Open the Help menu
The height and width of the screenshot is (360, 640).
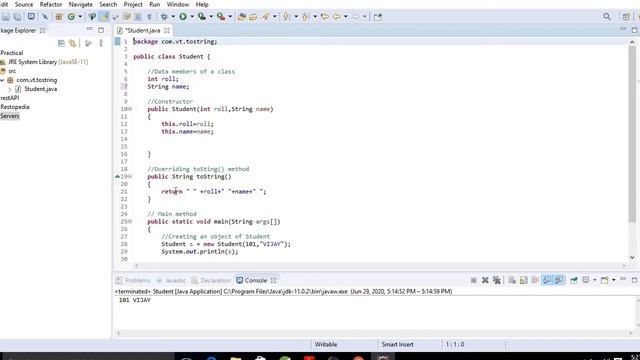[202, 4]
